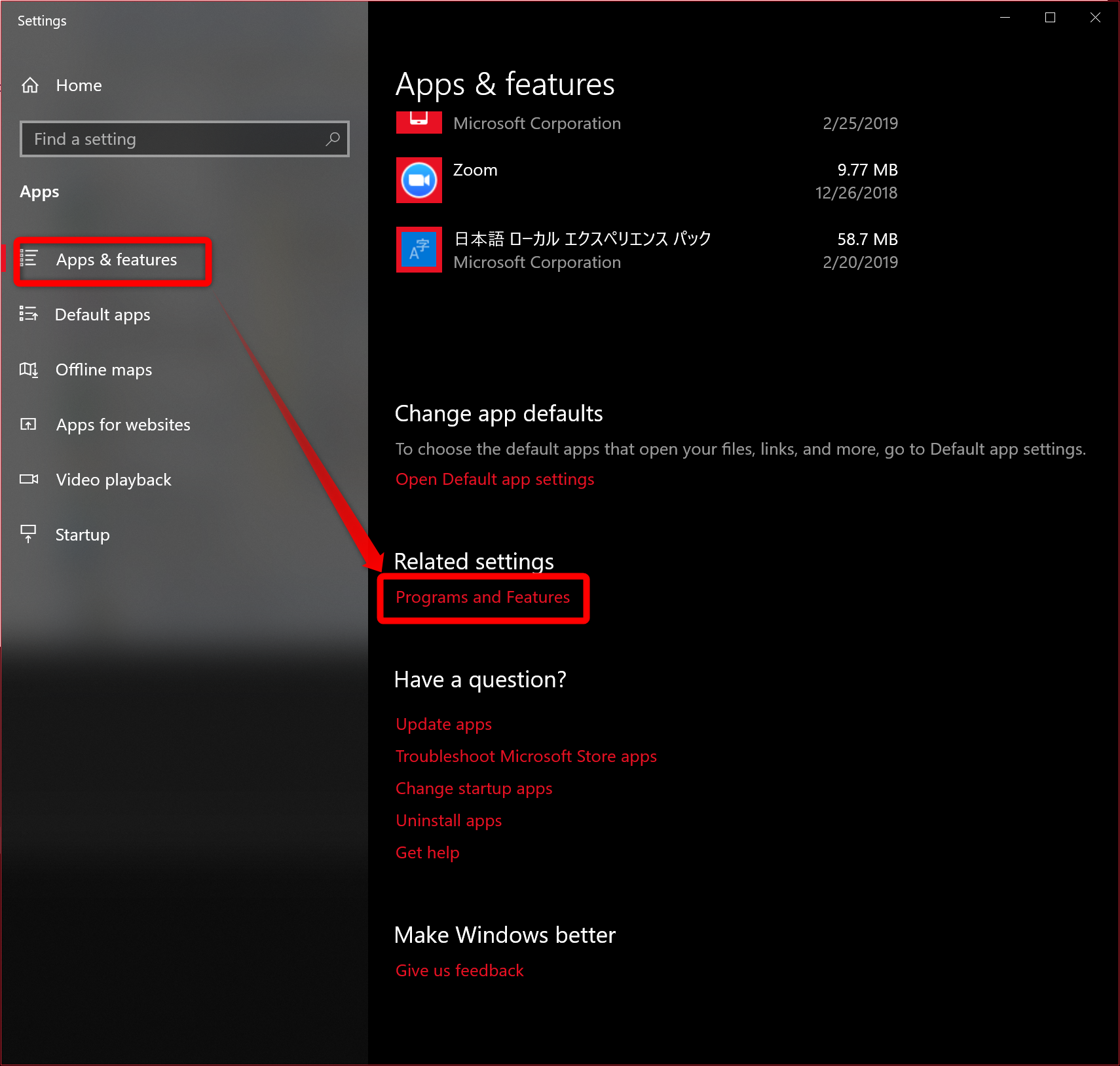Click the Default apps icon

(x=29, y=314)
